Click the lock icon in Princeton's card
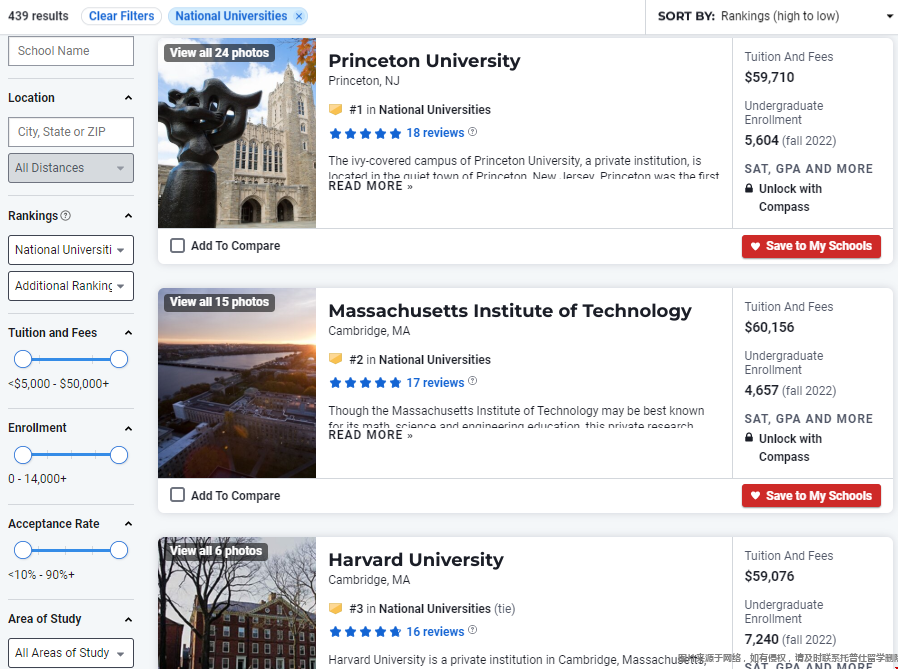Viewport: 898px width, 669px height. 749,188
